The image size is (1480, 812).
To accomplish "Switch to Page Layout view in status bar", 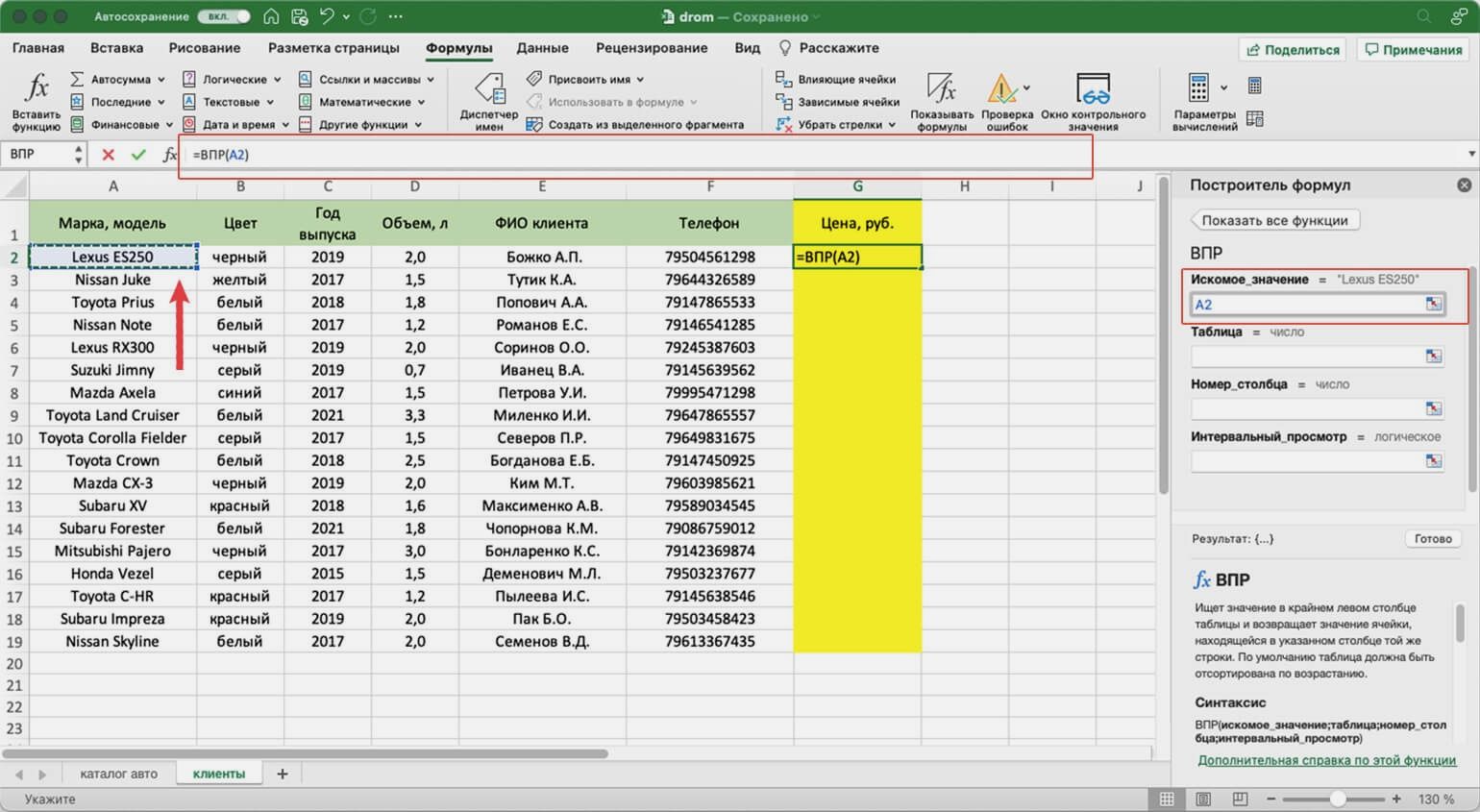I will click(1203, 799).
